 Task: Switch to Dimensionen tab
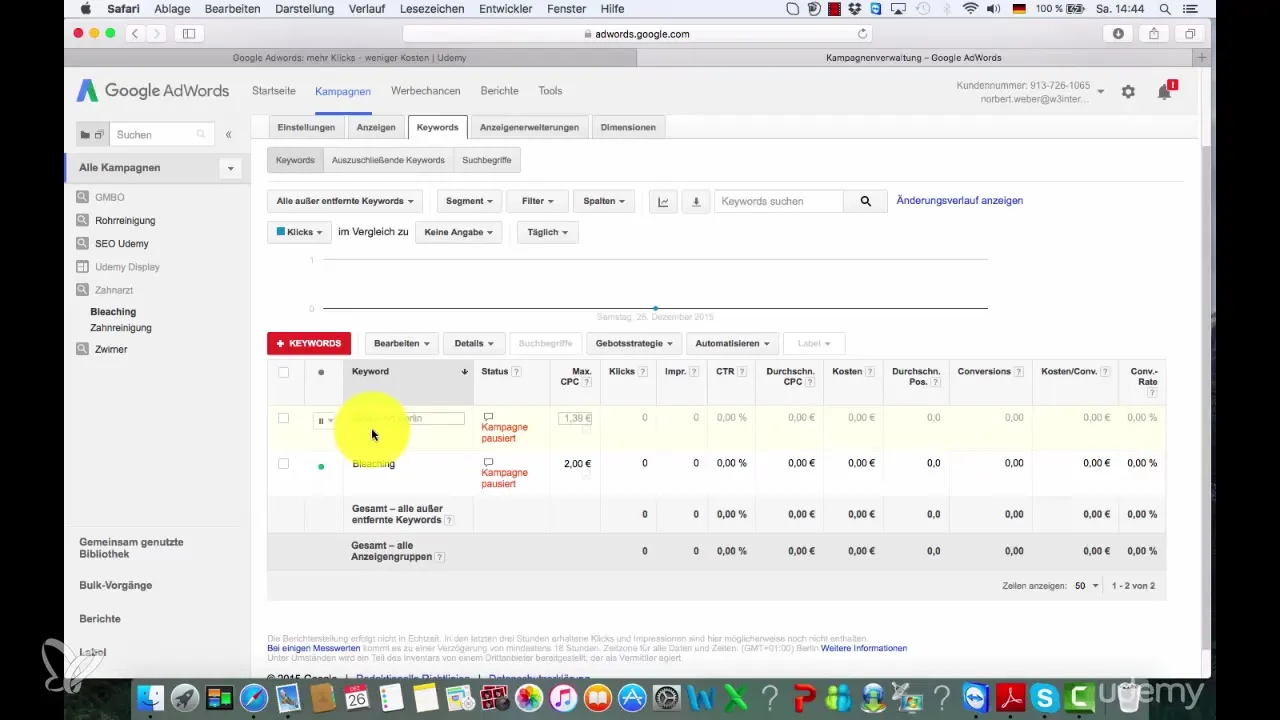click(628, 127)
